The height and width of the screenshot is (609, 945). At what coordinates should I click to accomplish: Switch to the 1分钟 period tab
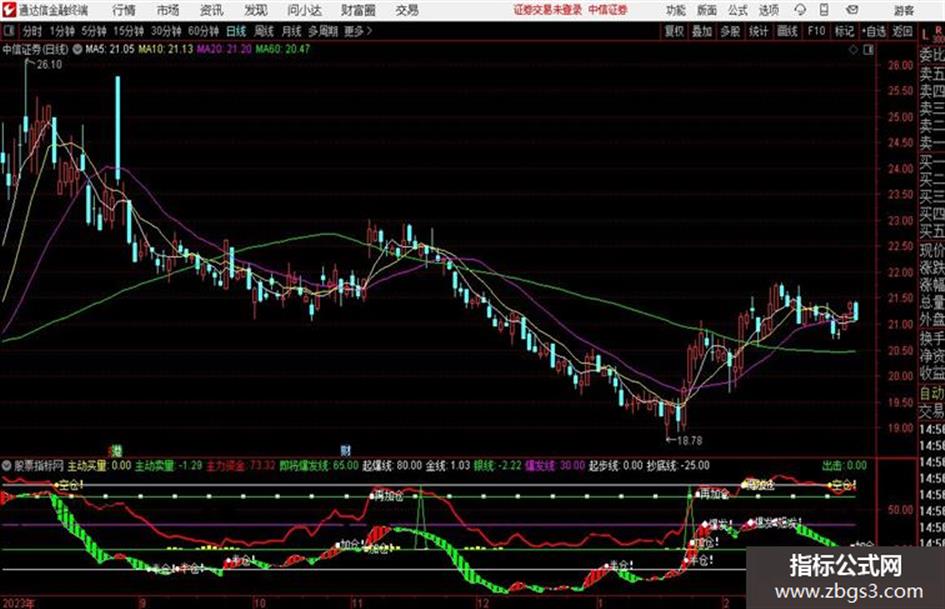click(61, 31)
